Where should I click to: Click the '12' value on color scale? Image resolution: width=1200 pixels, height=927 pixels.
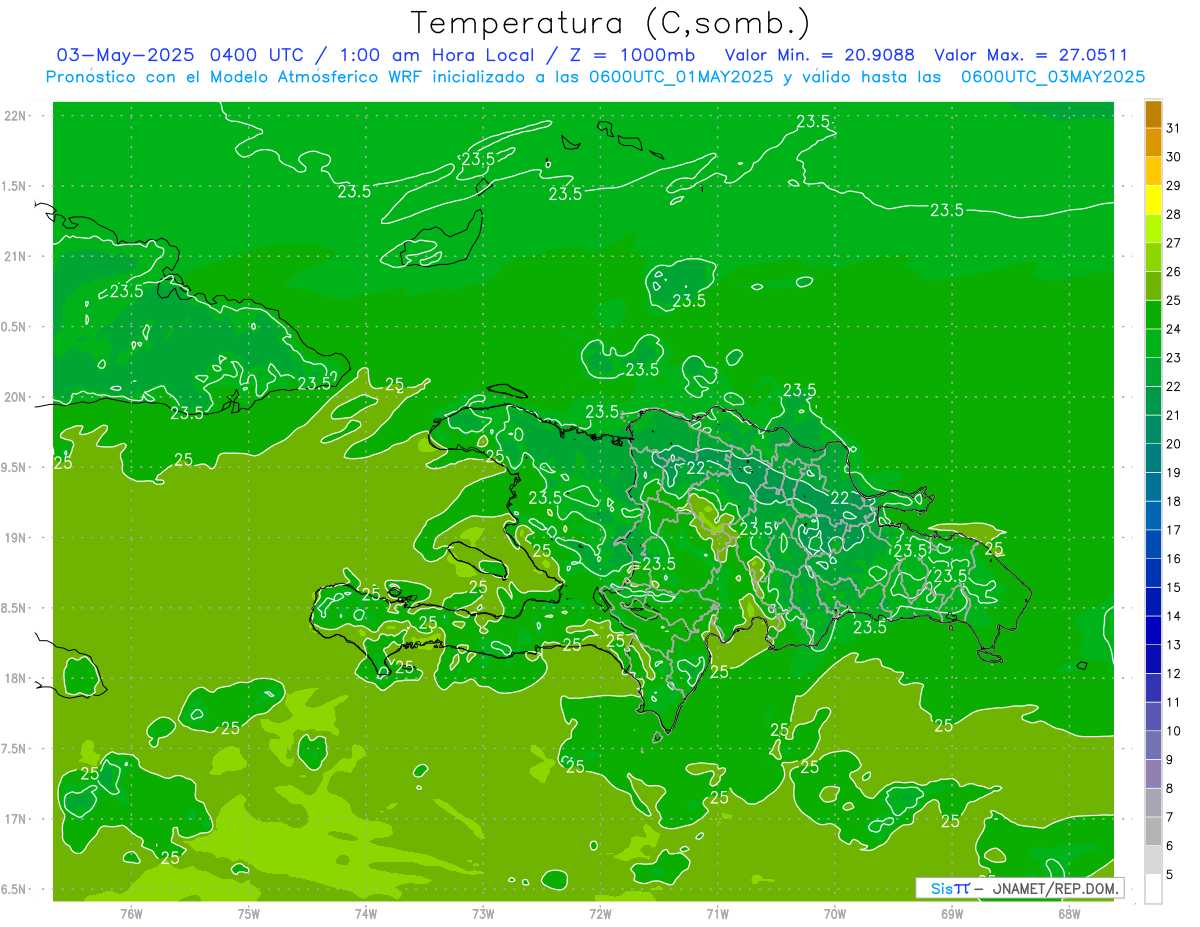coord(1174,674)
